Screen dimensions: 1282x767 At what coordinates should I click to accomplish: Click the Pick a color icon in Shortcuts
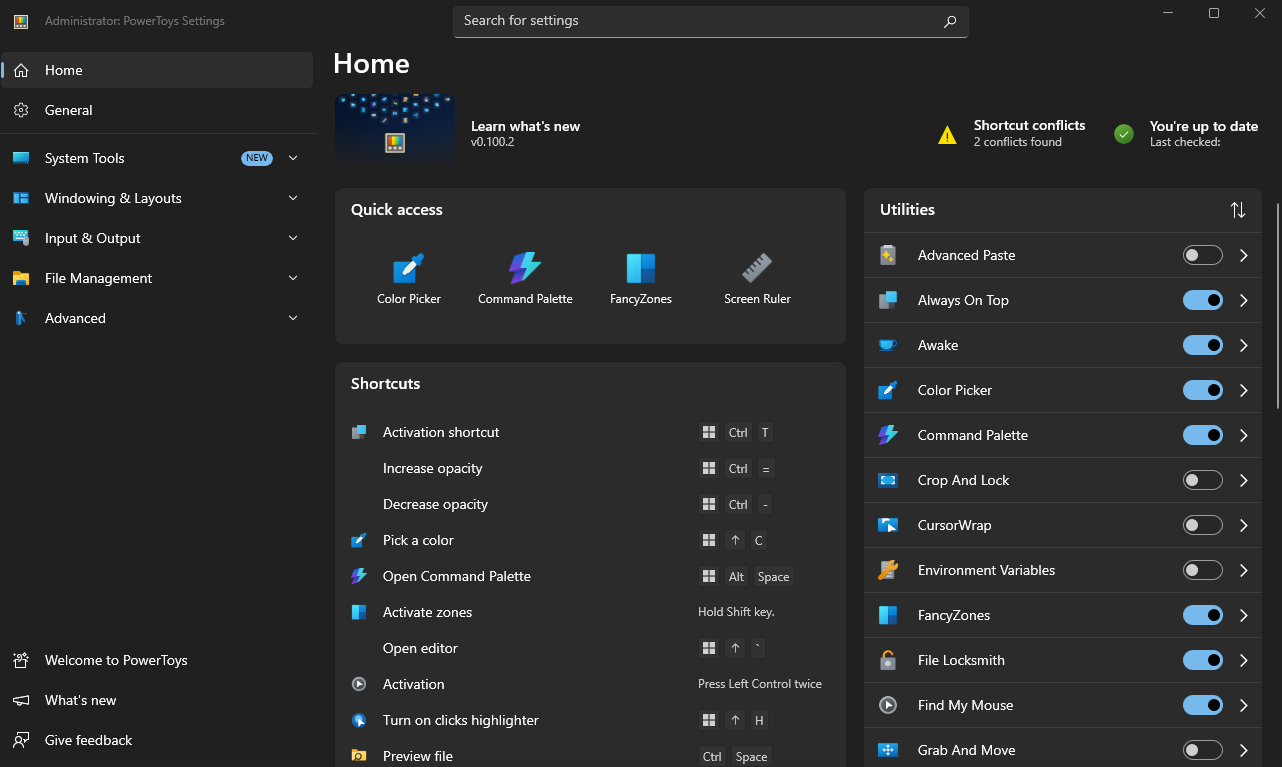coord(359,540)
